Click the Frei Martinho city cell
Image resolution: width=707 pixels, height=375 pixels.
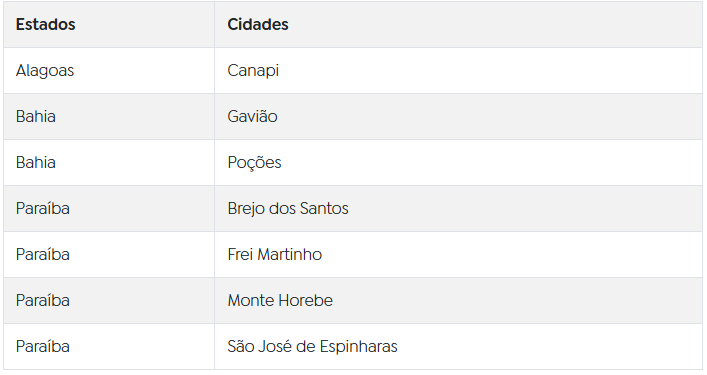point(458,254)
